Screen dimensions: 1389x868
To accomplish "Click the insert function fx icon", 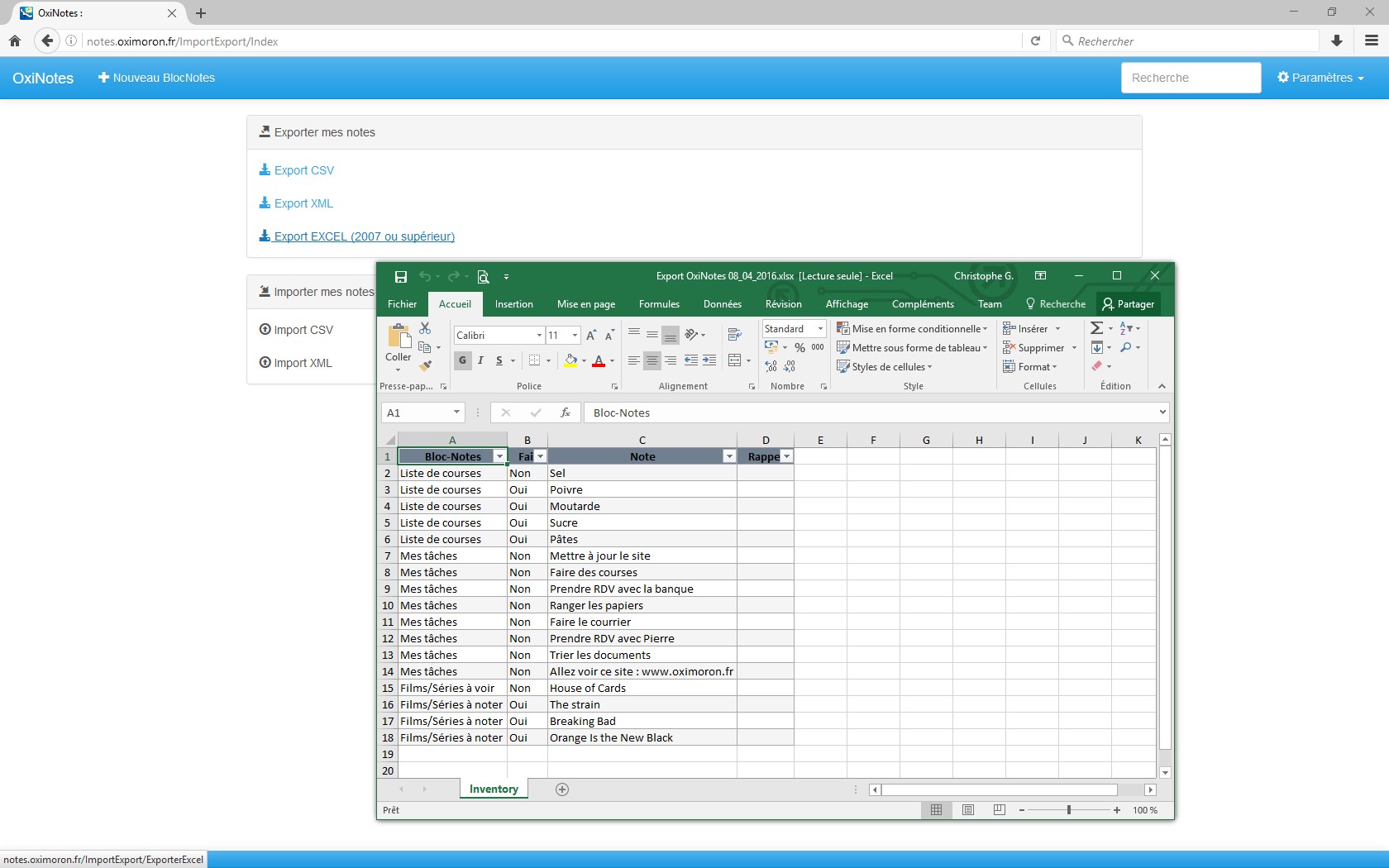I will (566, 413).
